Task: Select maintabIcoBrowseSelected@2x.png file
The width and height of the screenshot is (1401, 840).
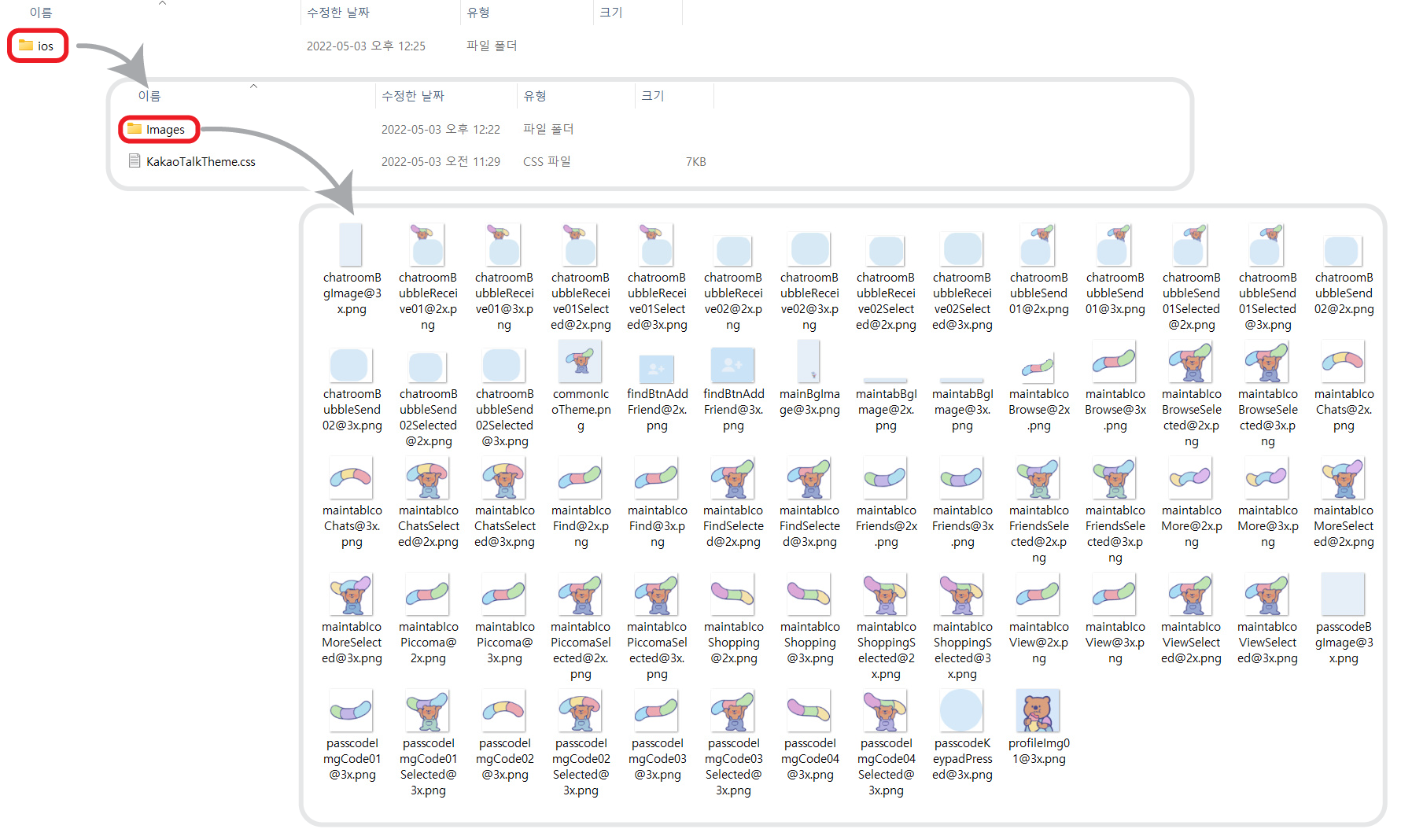Action: click(1191, 394)
